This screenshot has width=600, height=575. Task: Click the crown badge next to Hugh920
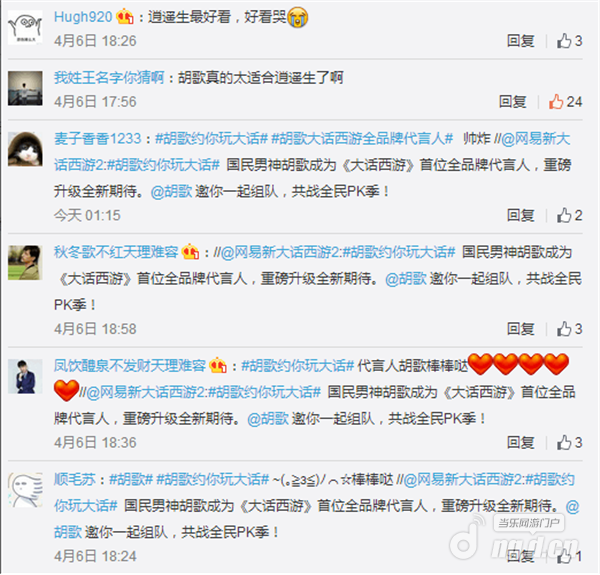click(125, 17)
